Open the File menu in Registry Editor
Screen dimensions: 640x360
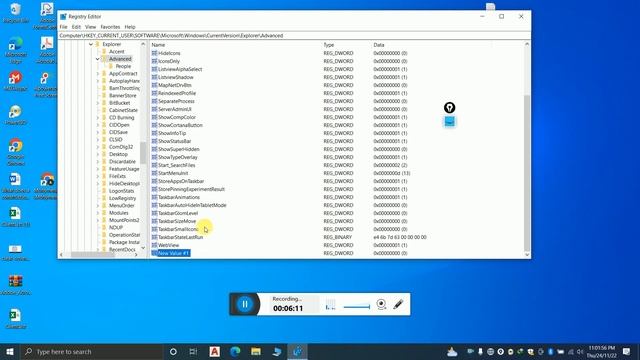click(x=64, y=27)
